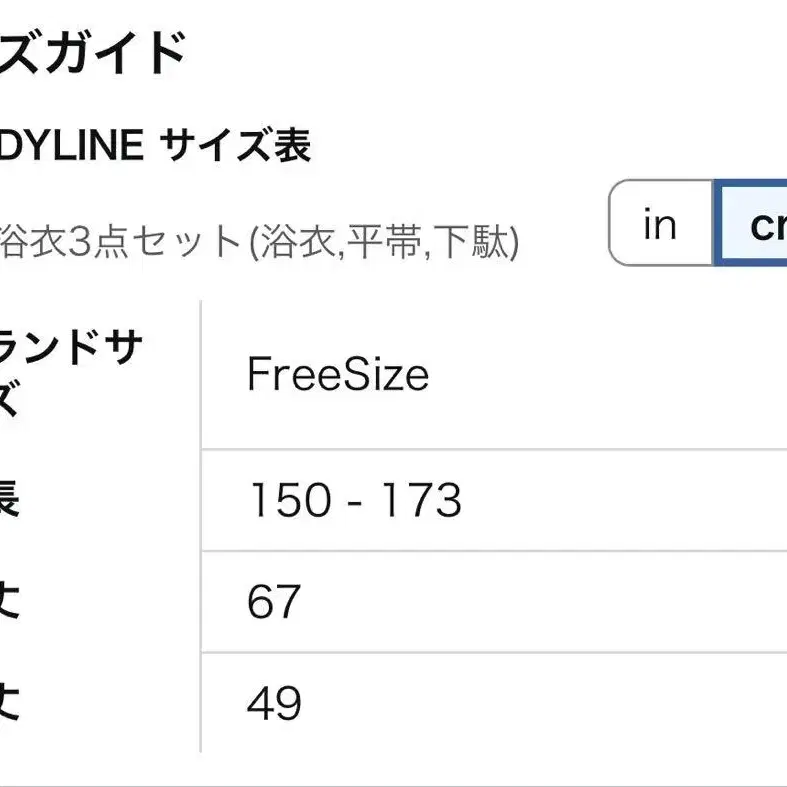The height and width of the screenshot is (787, 787).
Task: Select the 浴衣3点セット product description
Action: [120, 241]
